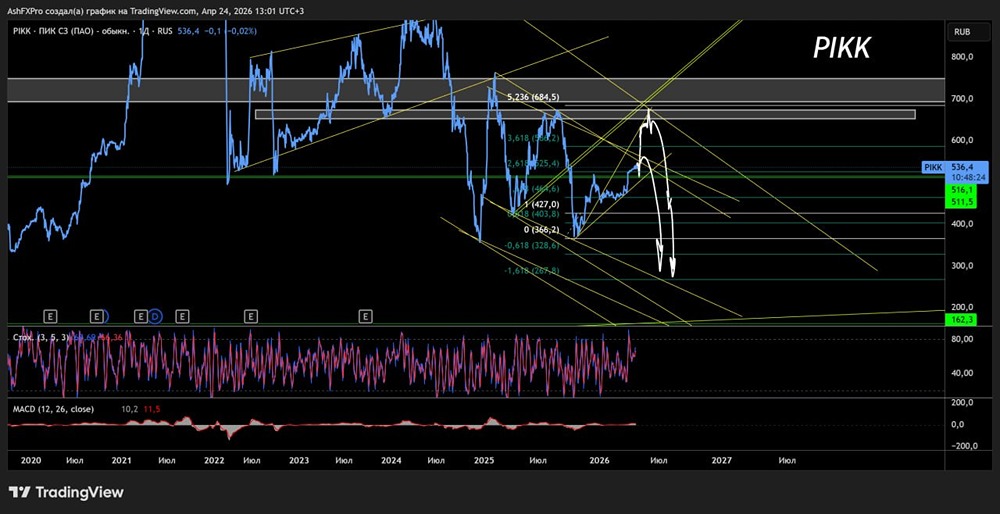Click the 2023 time axis label
1000x514 pixels.
299,460
